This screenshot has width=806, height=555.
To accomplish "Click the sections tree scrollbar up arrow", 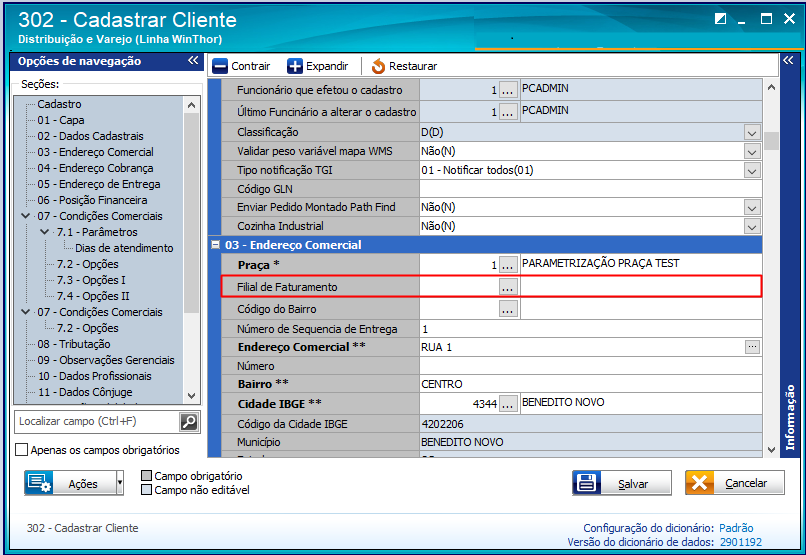I will pyautogui.click(x=191, y=105).
